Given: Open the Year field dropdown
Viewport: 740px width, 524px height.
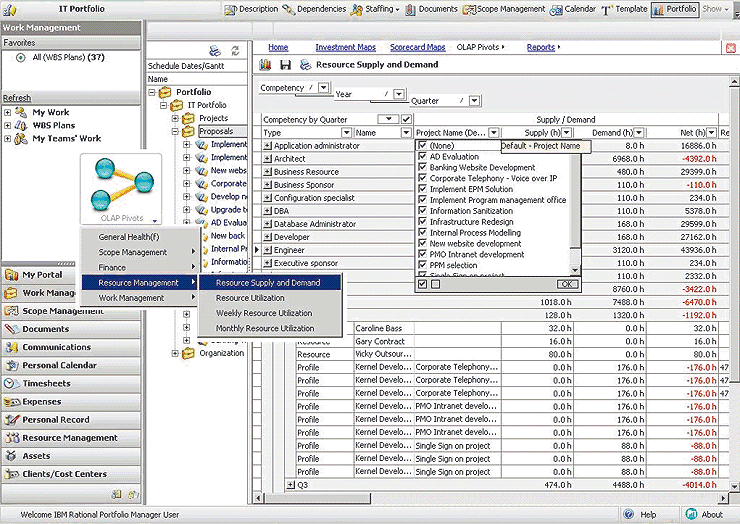Looking at the screenshot, I should (x=399, y=94).
